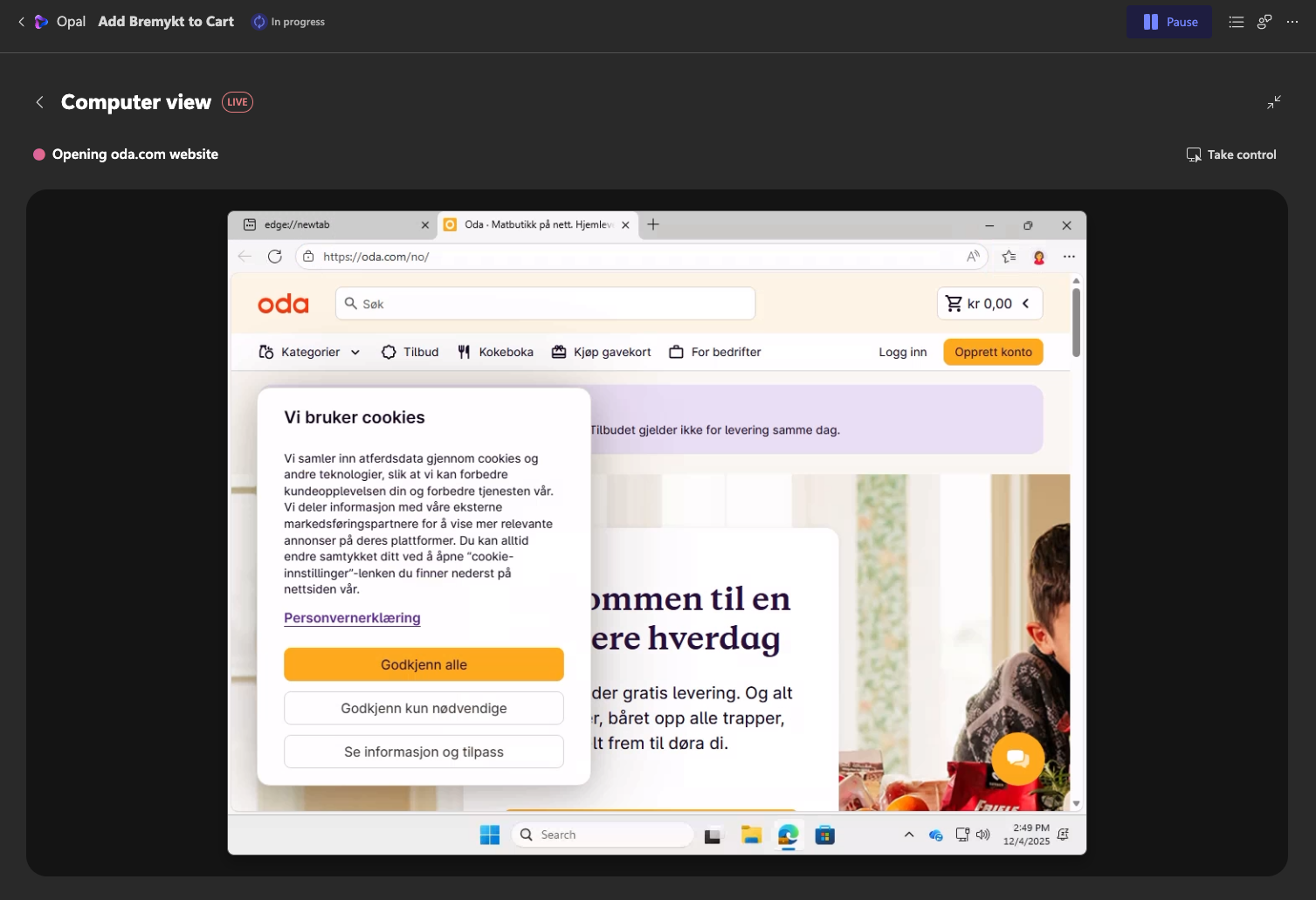
Task: Open the shopping cart showing kr 0,00
Action: (x=978, y=304)
